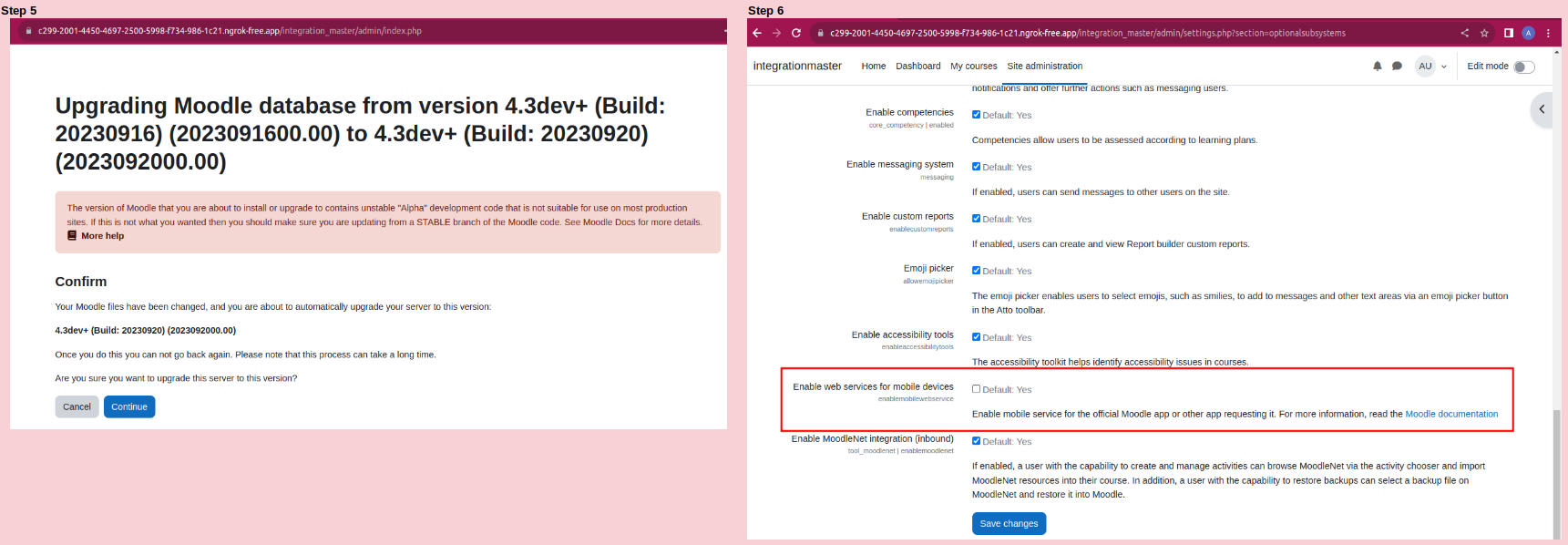This screenshot has height=545, width=1568.
Task: Uncheck Enable accessibility tools checkbox
Action: (x=977, y=337)
